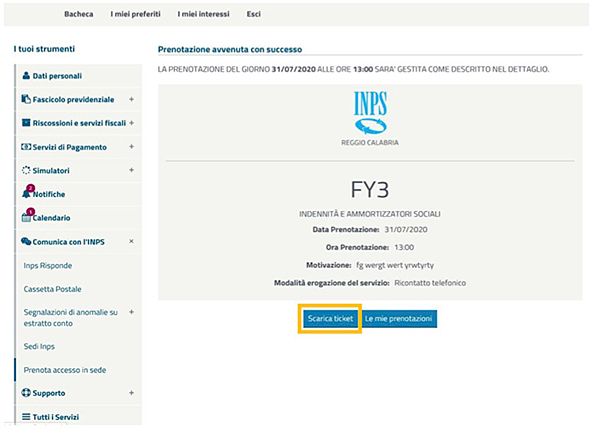This screenshot has width=610, height=443.
Task: Click the Calendario icon with badge
Action: click(27, 215)
